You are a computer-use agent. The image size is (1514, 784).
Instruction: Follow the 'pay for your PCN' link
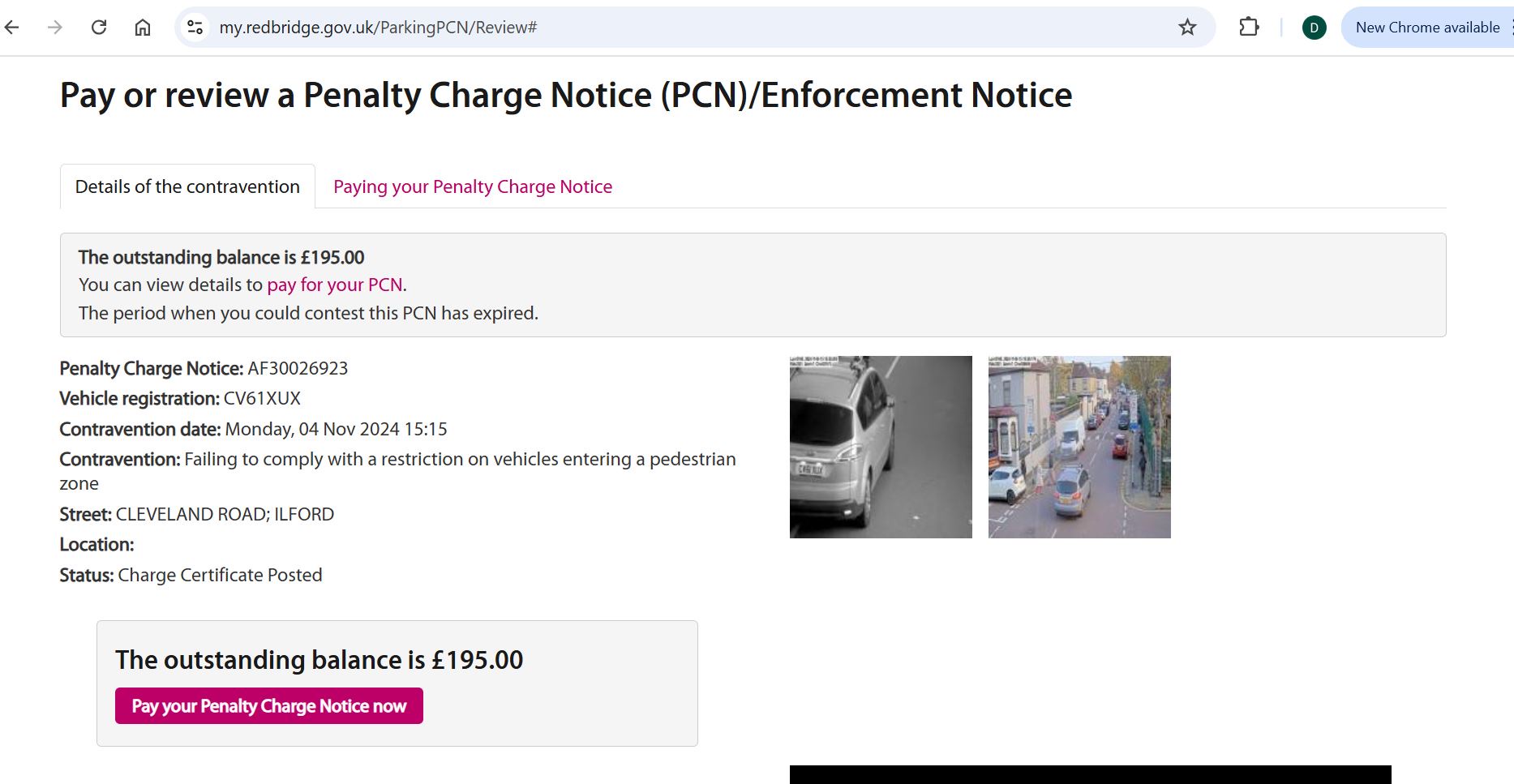[335, 285]
